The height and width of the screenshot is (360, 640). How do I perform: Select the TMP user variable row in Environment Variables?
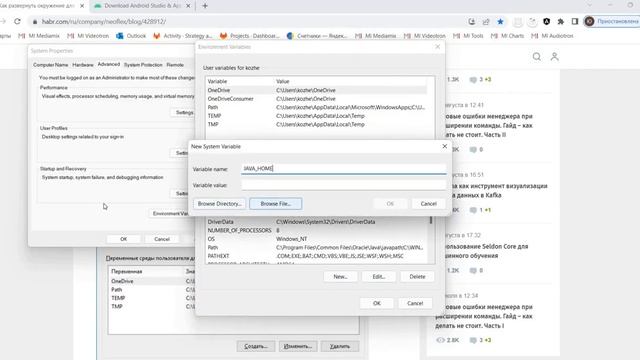pyautogui.click(x=316, y=124)
